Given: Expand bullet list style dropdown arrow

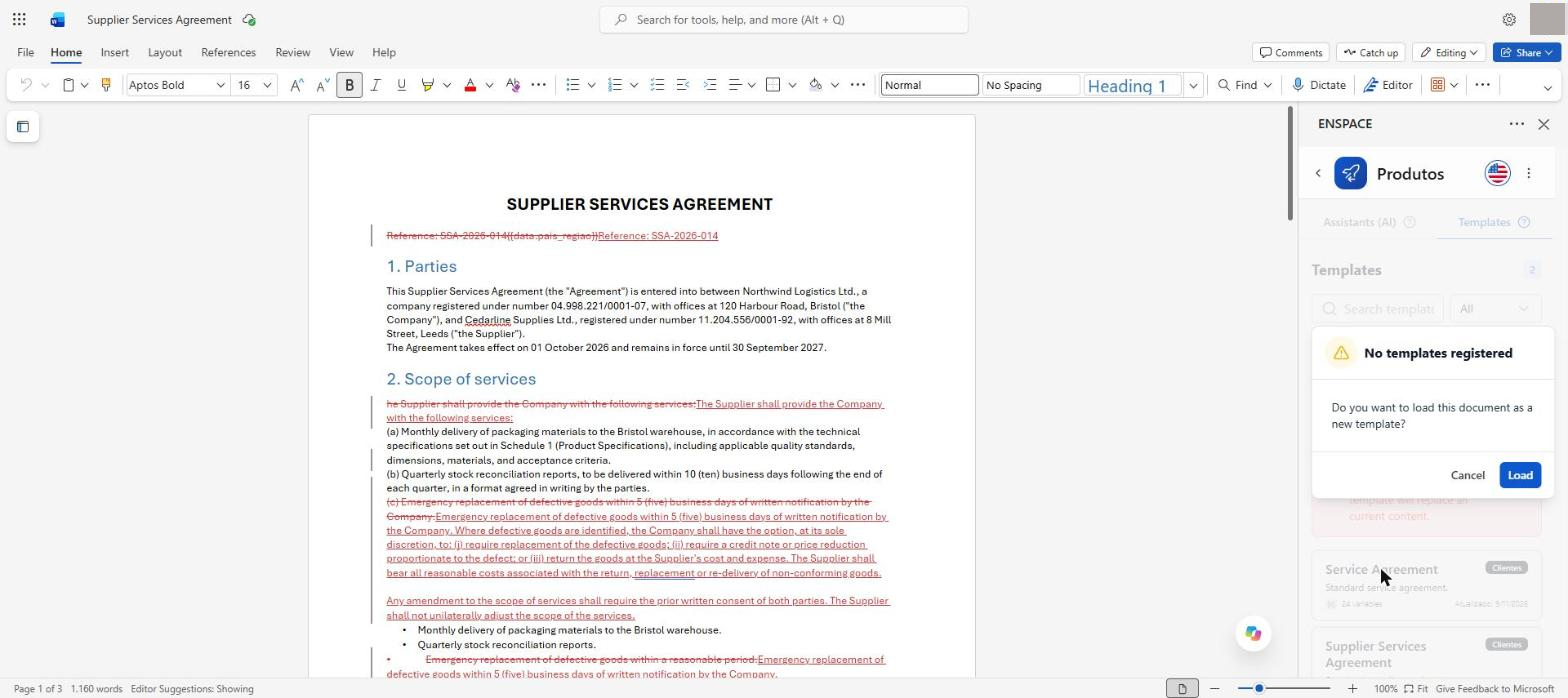Looking at the screenshot, I should coord(591,85).
